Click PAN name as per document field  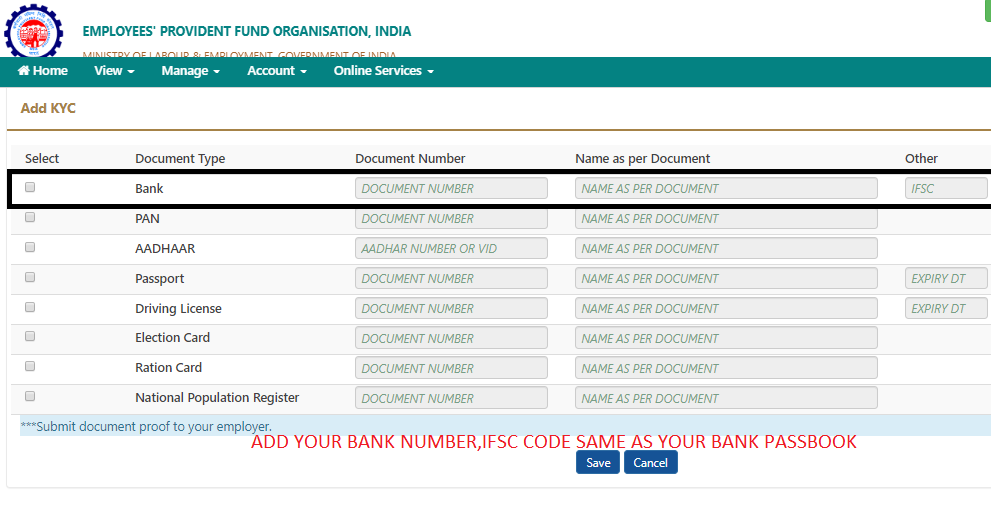[726, 218]
